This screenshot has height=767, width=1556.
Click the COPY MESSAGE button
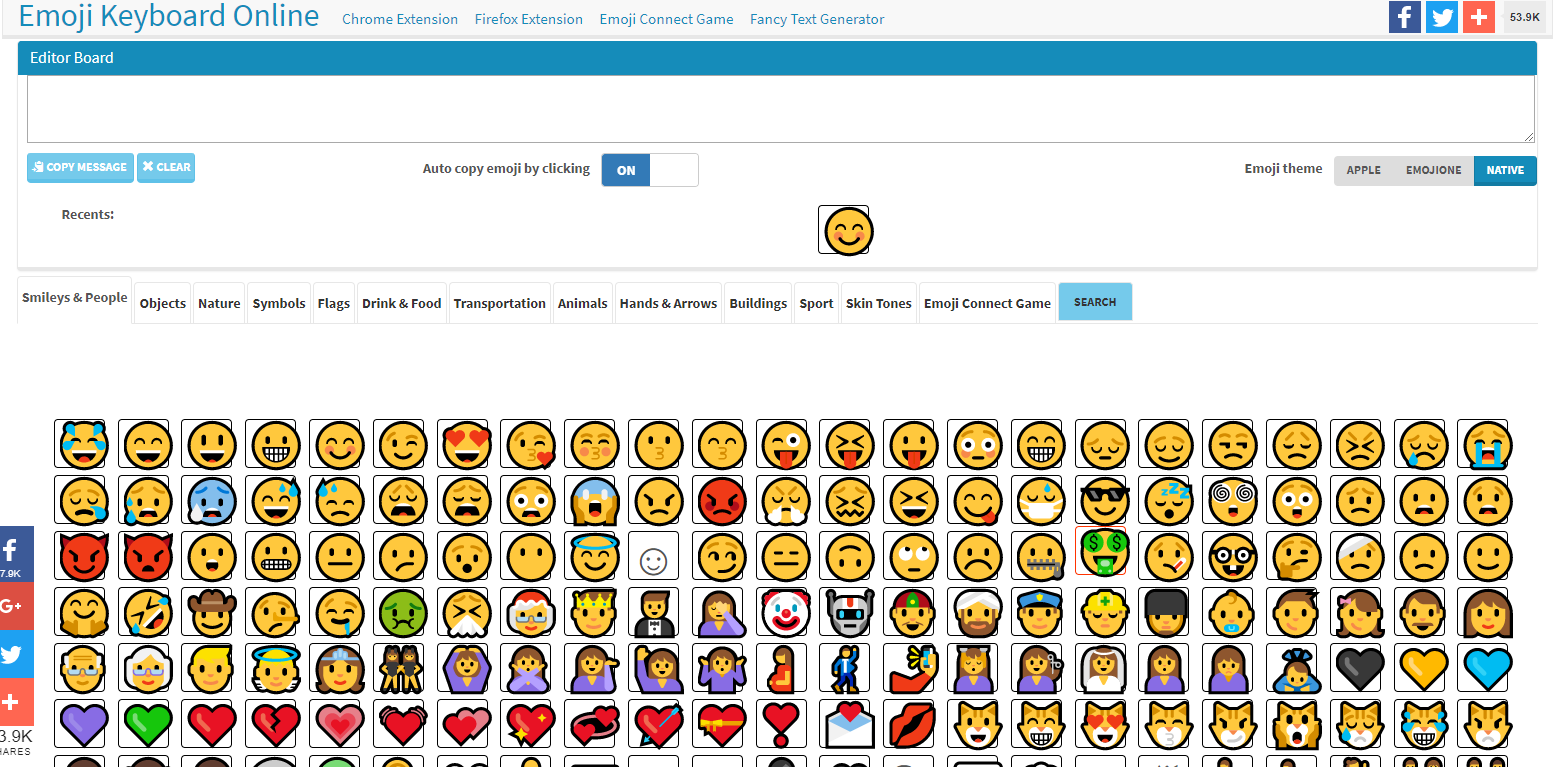click(x=80, y=167)
